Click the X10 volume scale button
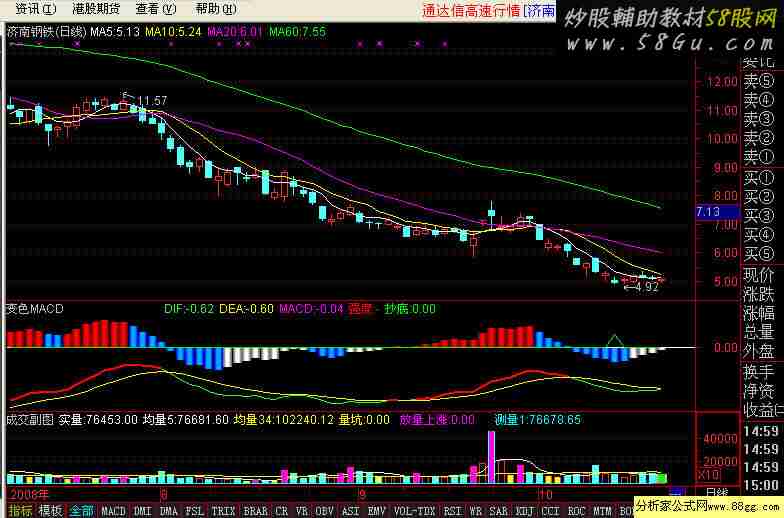 pyautogui.click(x=708, y=475)
